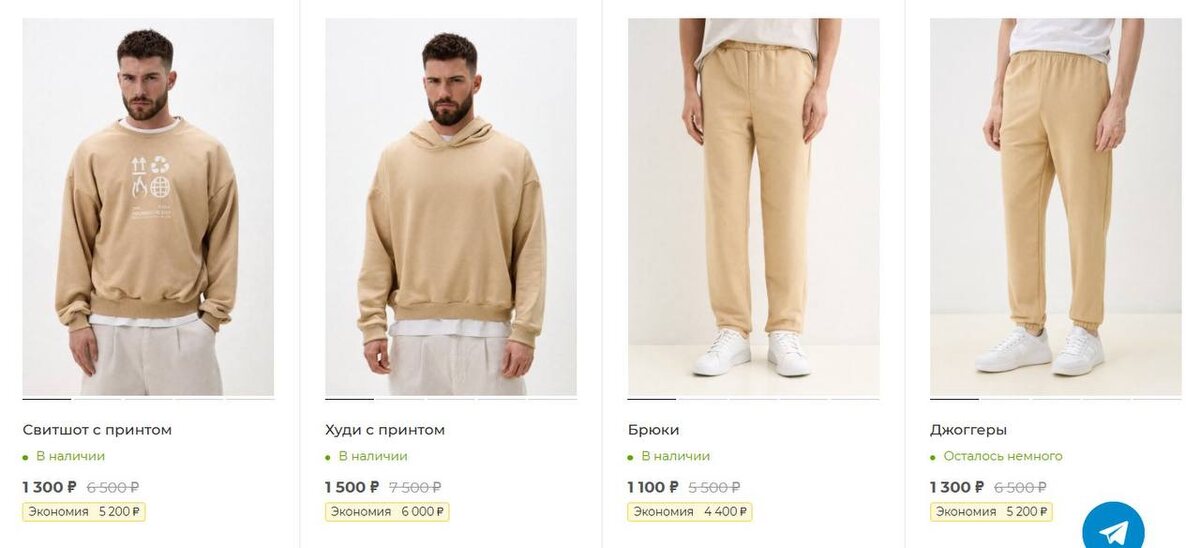Click the Экономия 5 200 ₽ badge on Свитшот
The height and width of the screenshot is (548, 1200).
tap(84, 512)
